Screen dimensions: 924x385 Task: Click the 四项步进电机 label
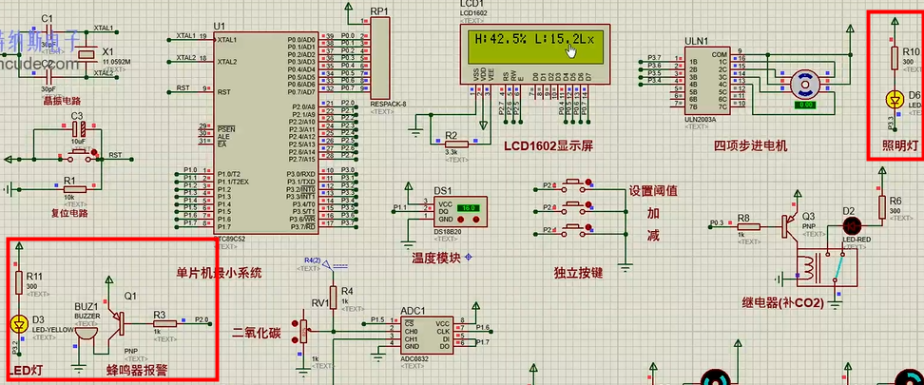751,146
